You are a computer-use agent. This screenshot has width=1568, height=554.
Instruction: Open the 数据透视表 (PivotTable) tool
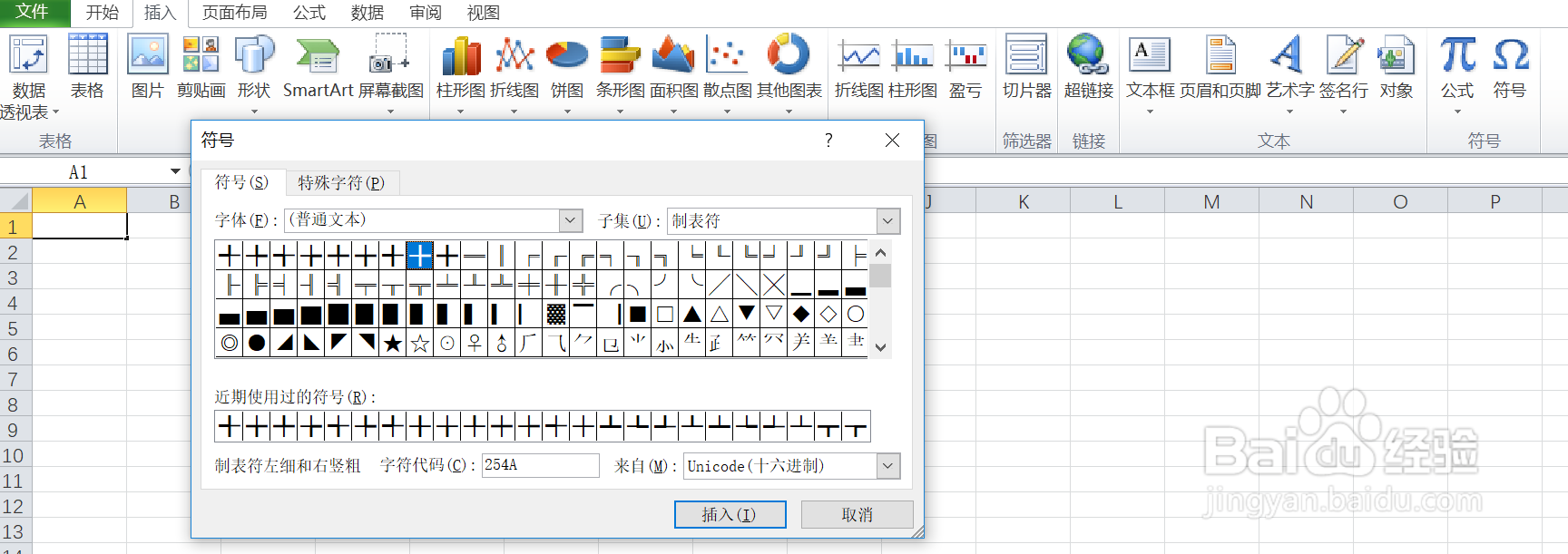tap(29, 77)
